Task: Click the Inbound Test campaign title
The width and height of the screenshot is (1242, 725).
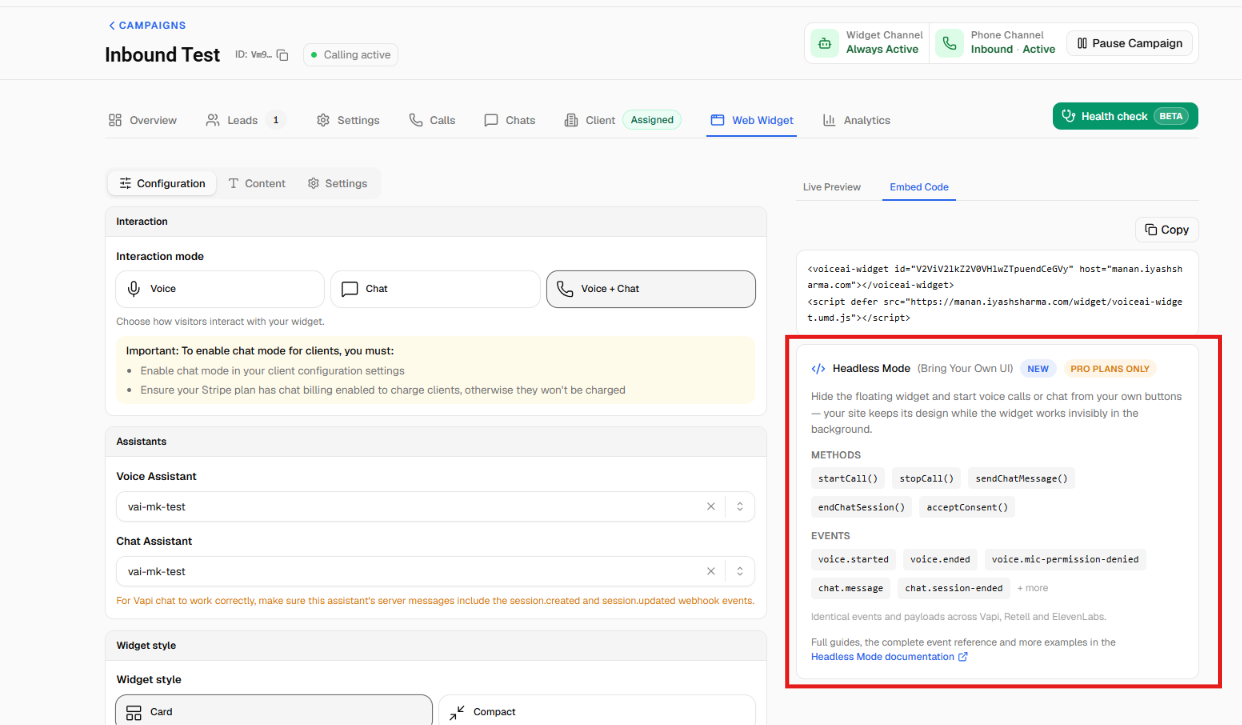Action: click(x=162, y=55)
